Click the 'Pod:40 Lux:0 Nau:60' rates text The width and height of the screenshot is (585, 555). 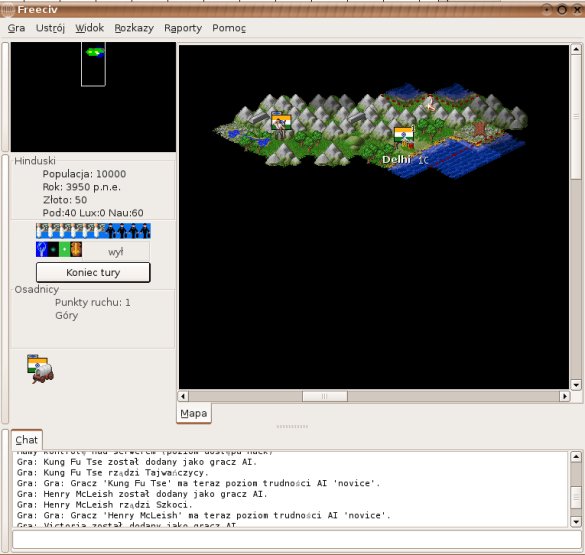93,213
